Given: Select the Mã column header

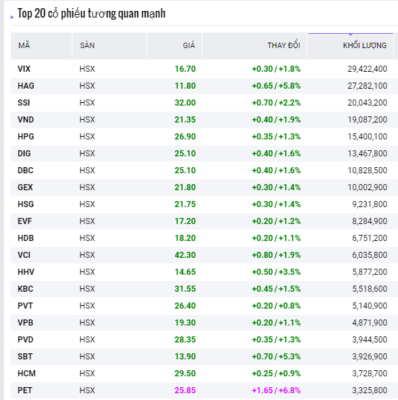Looking at the screenshot, I should pos(24,45).
